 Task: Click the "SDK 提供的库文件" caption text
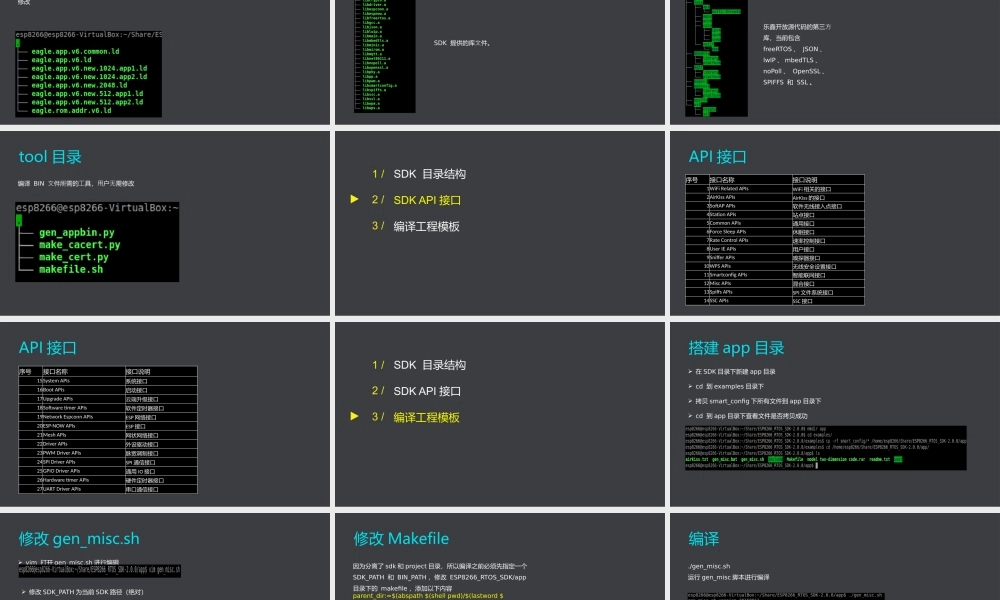coord(462,44)
